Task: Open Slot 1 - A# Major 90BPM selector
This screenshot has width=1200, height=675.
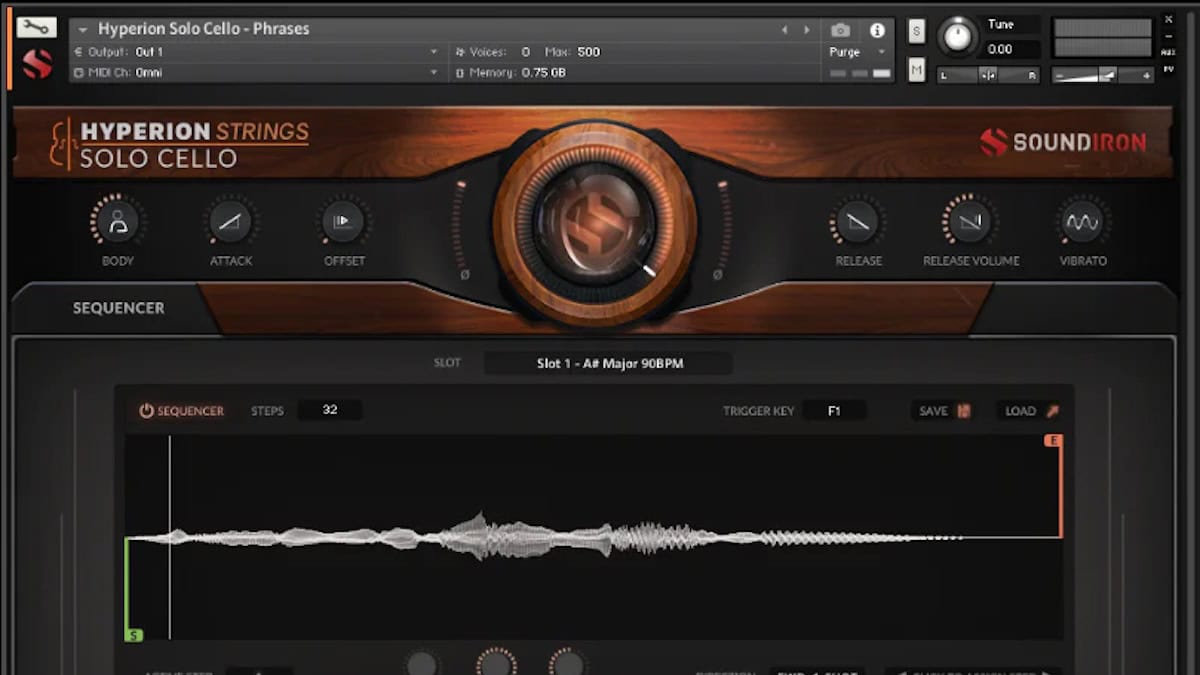Action: click(x=608, y=363)
